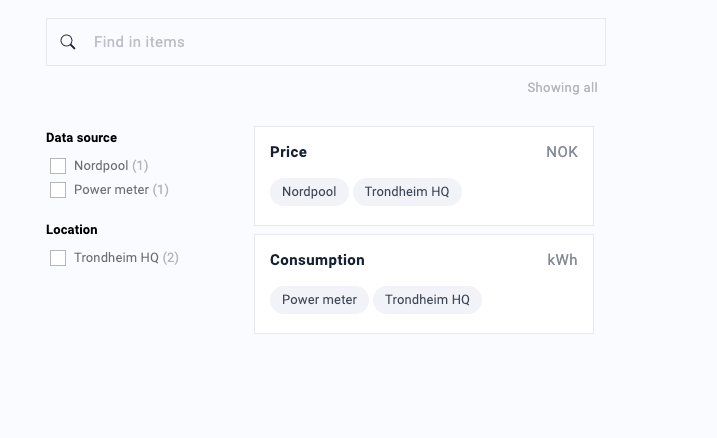Click the "Showing all" status text

click(562, 88)
